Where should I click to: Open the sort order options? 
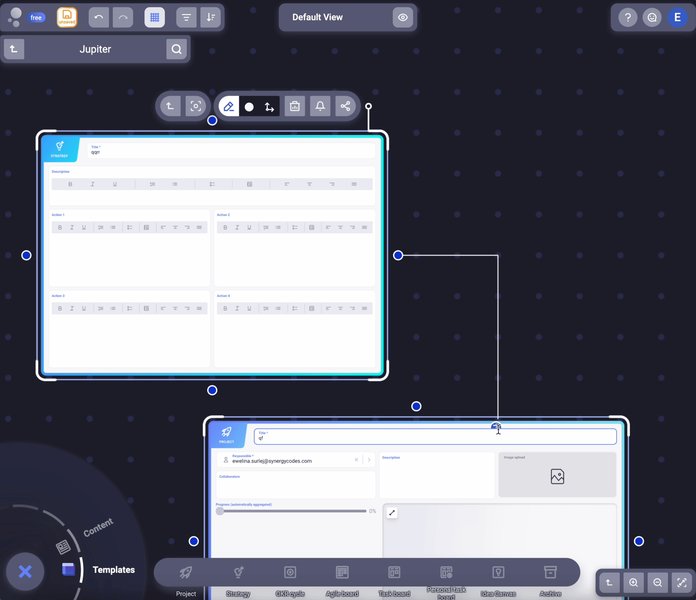click(211, 17)
